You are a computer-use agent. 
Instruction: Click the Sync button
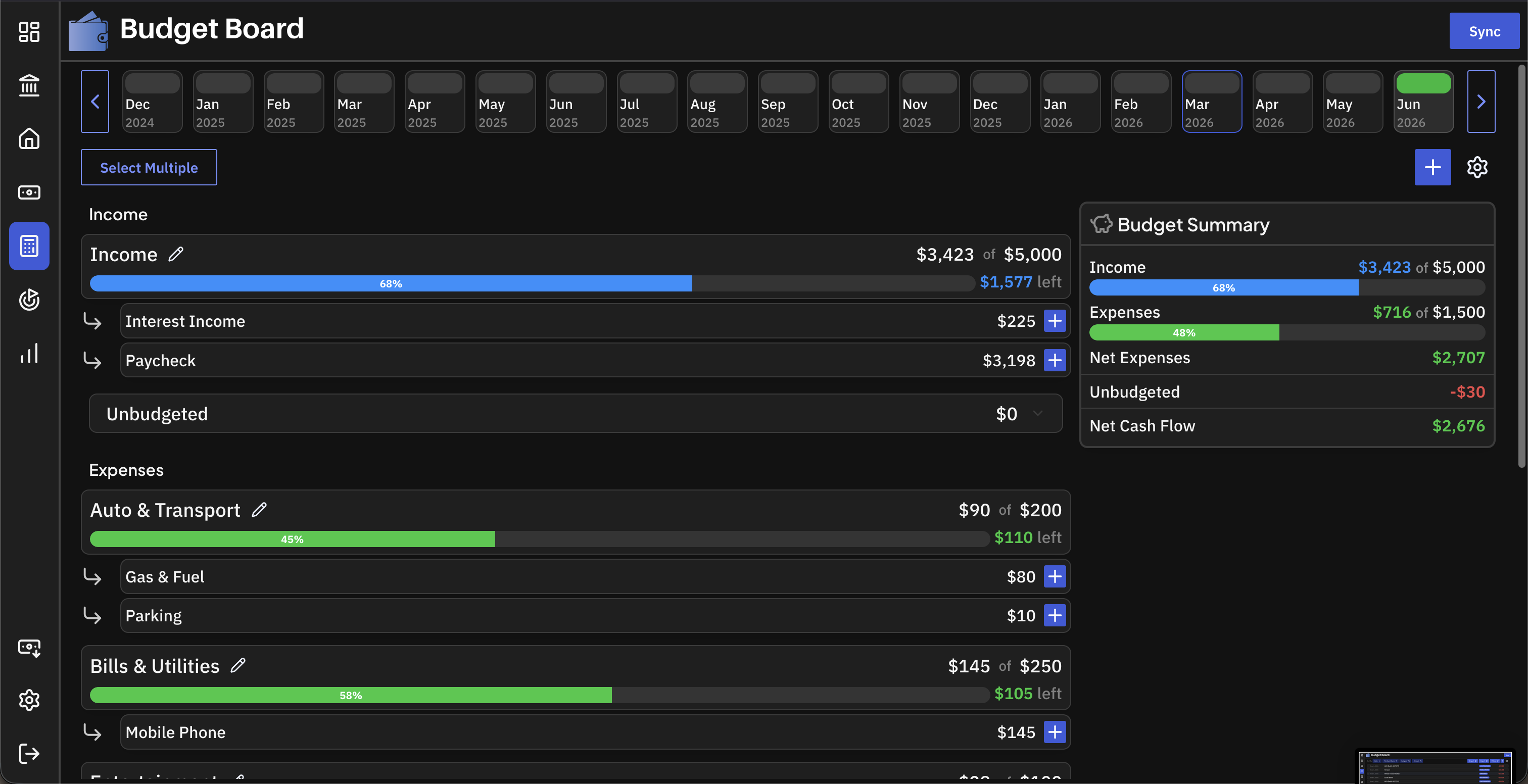pos(1484,31)
